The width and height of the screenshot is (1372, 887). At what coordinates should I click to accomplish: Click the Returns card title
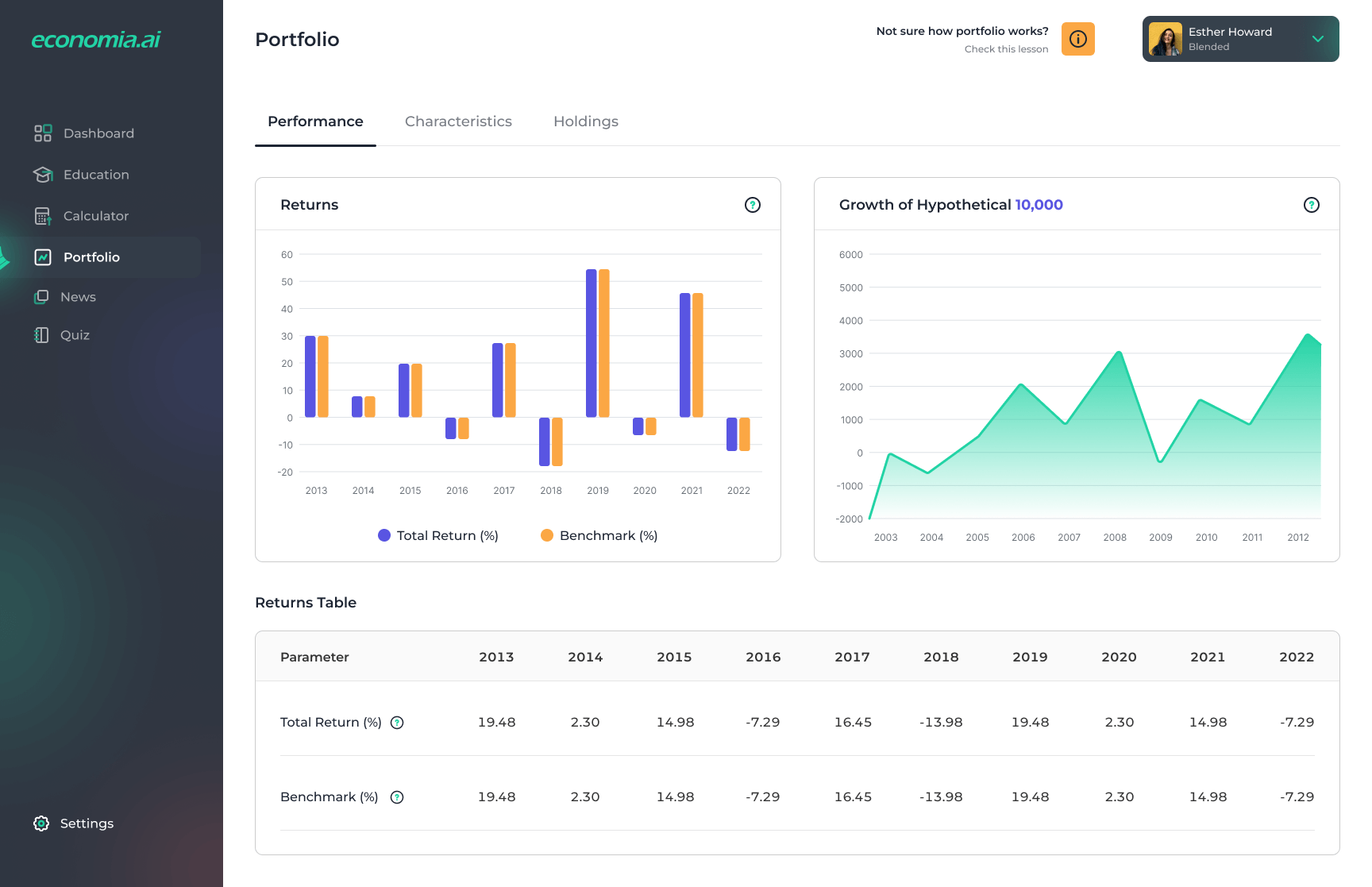(x=310, y=205)
